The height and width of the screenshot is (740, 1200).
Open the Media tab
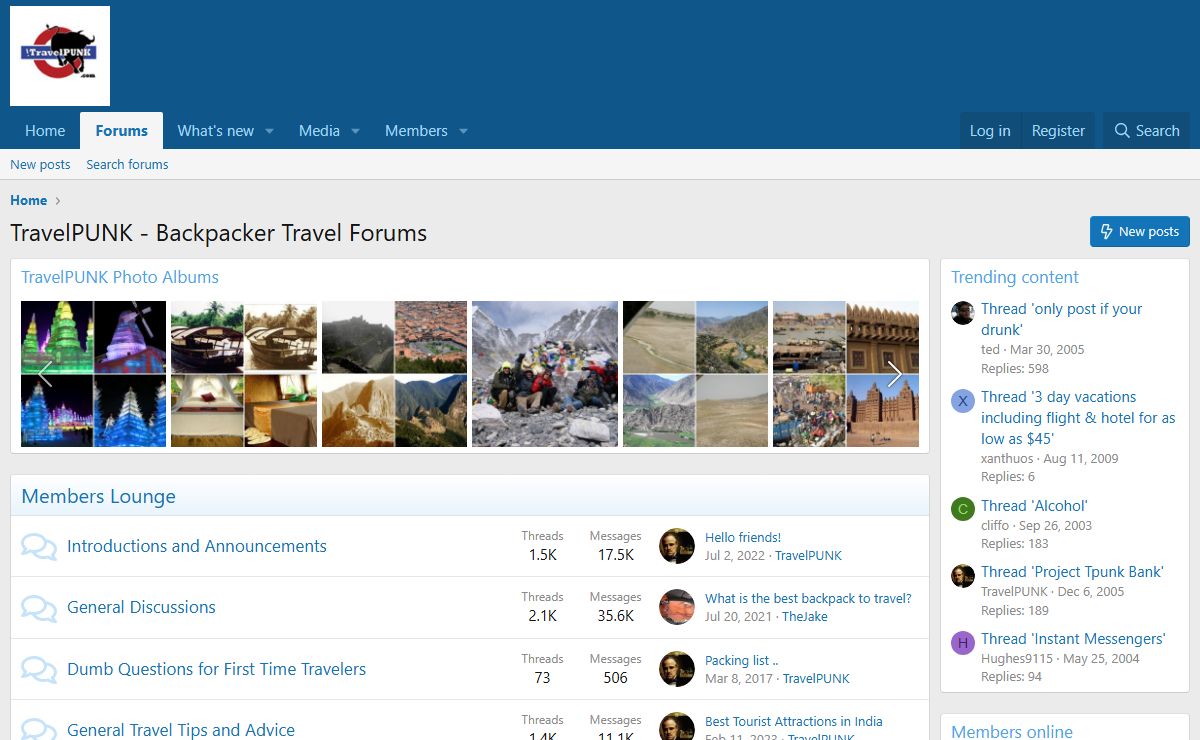[x=319, y=131]
